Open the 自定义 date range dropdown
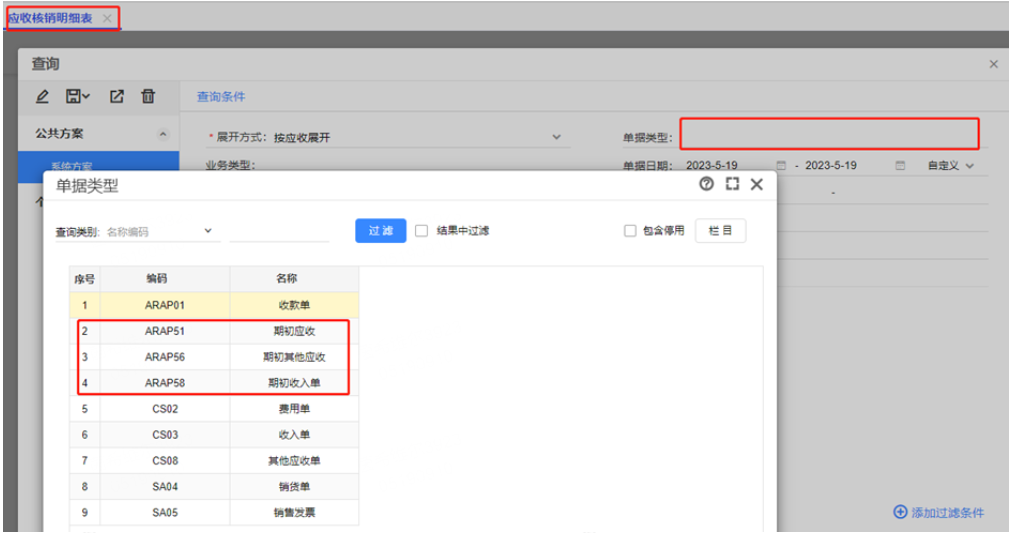This screenshot has width=1010, height=533. pos(951,166)
